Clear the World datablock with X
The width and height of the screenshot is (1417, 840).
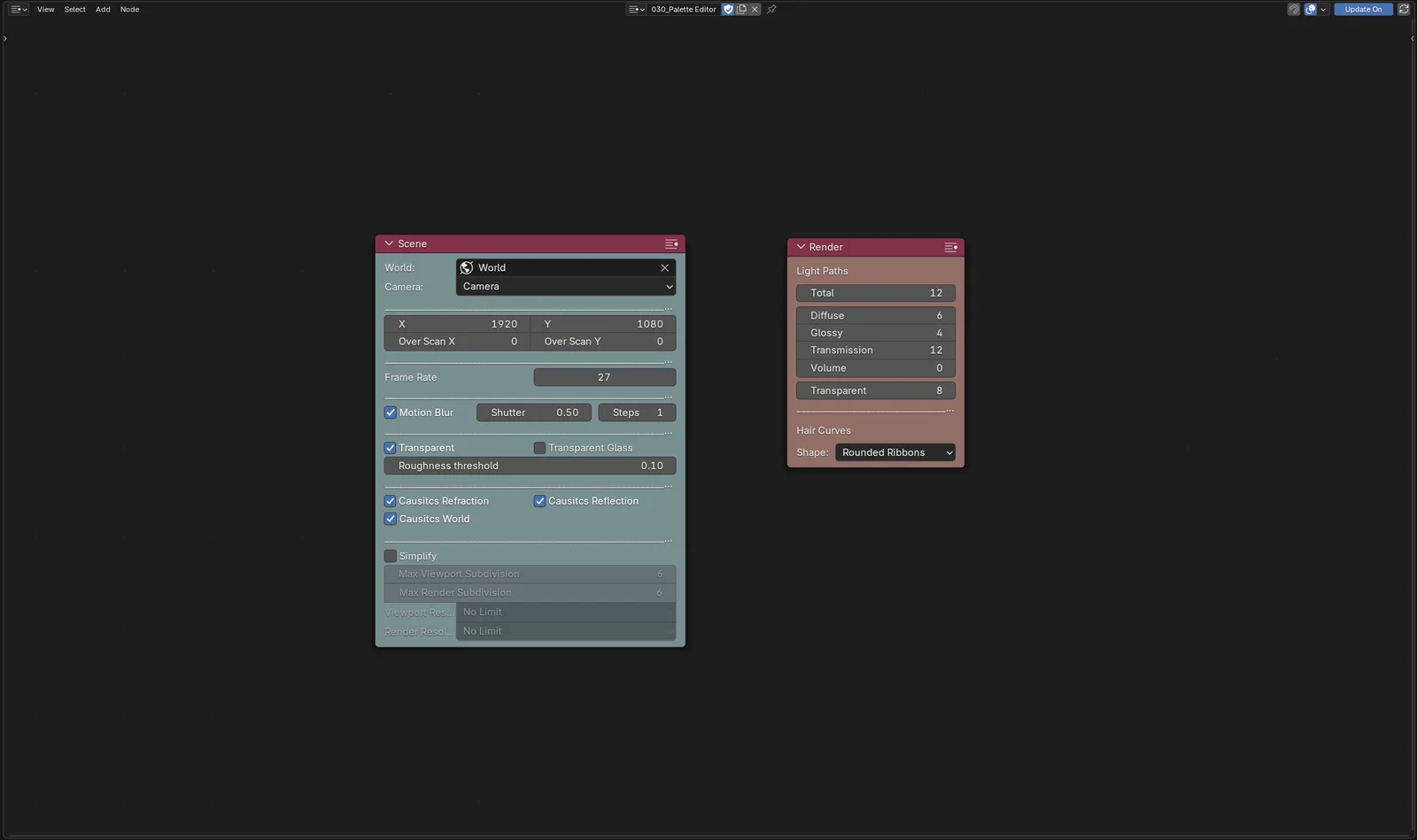(664, 268)
